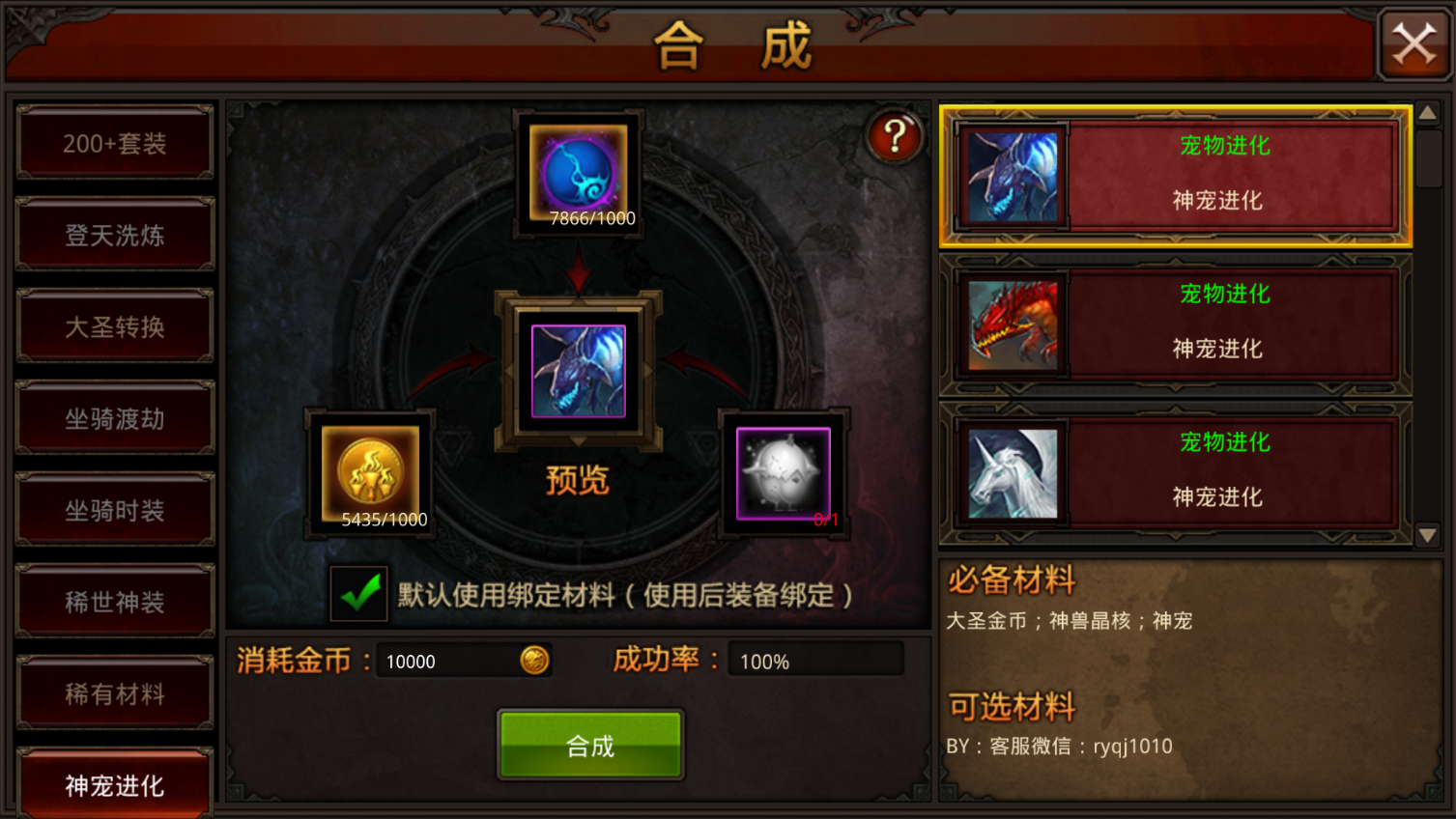Screen dimensions: 1456x819
Task: Click the 消耗金币 amount field
Action: (464, 661)
